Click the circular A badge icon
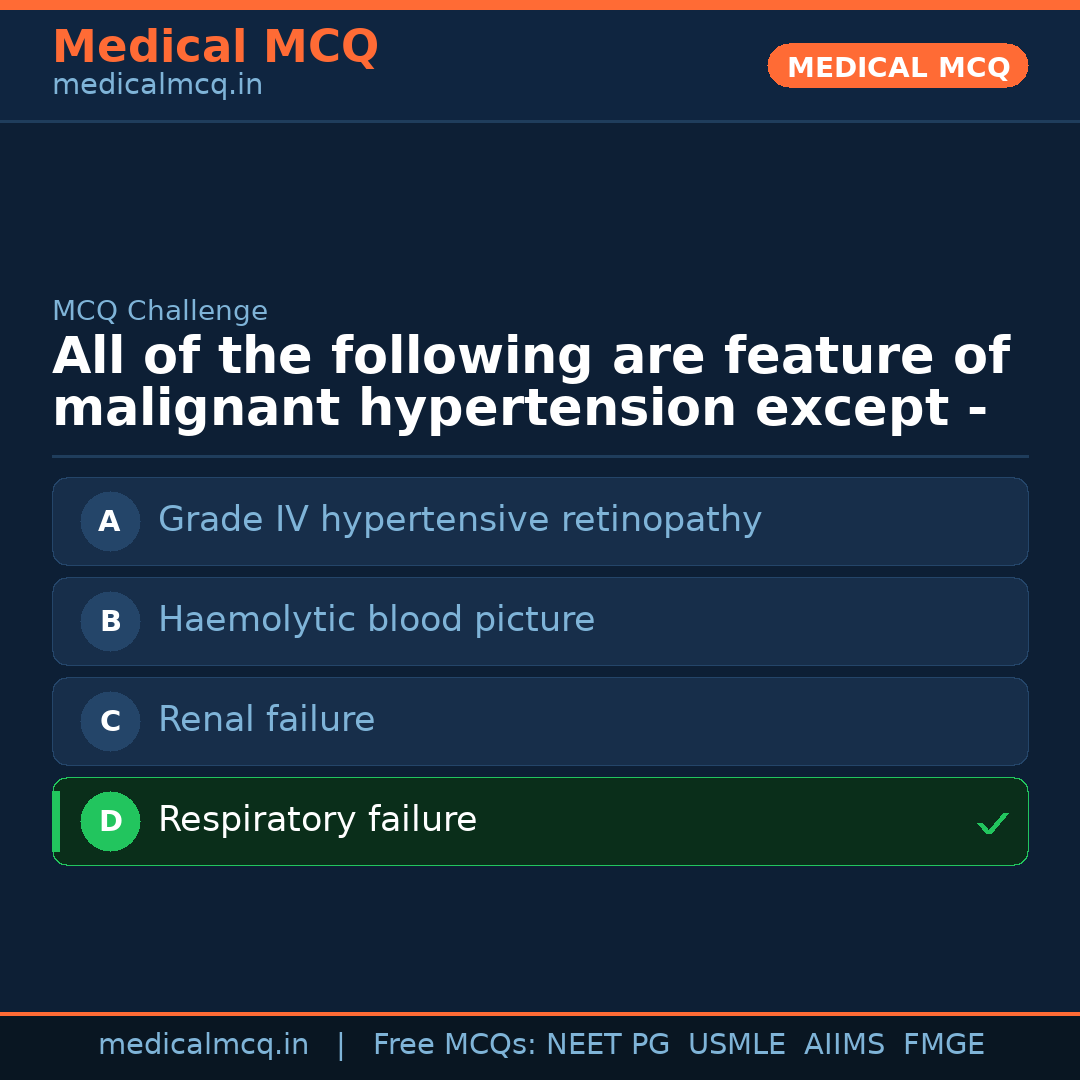This screenshot has height=1080, width=1080. [x=110, y=521]
